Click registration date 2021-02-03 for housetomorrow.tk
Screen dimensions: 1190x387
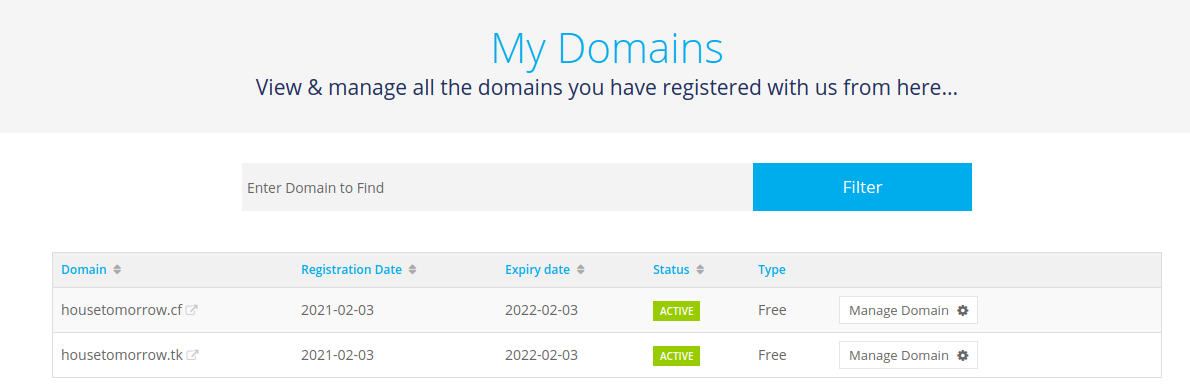click(338, 355)
